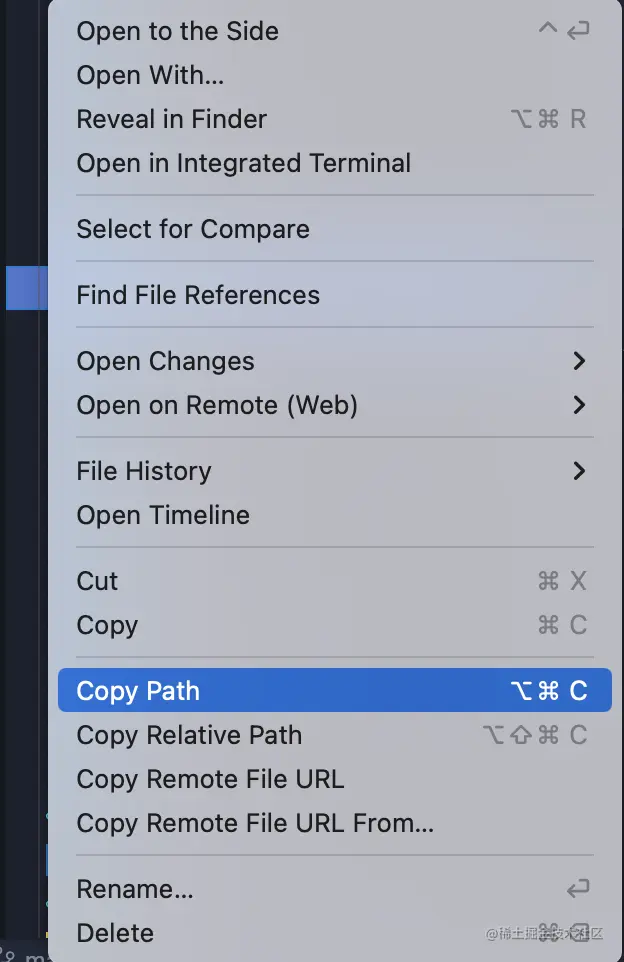The width and height of the screenshot is (624, 962).
Task: Choose Select for Compare
Action: 193,229
